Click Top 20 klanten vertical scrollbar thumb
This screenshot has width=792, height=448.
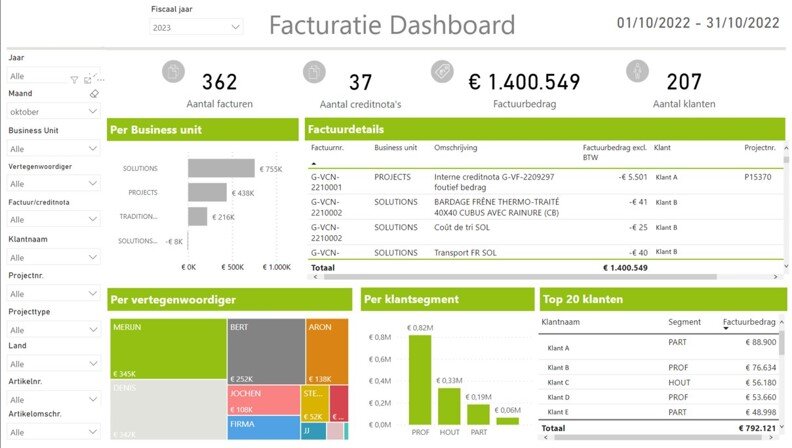coord(782,342)
